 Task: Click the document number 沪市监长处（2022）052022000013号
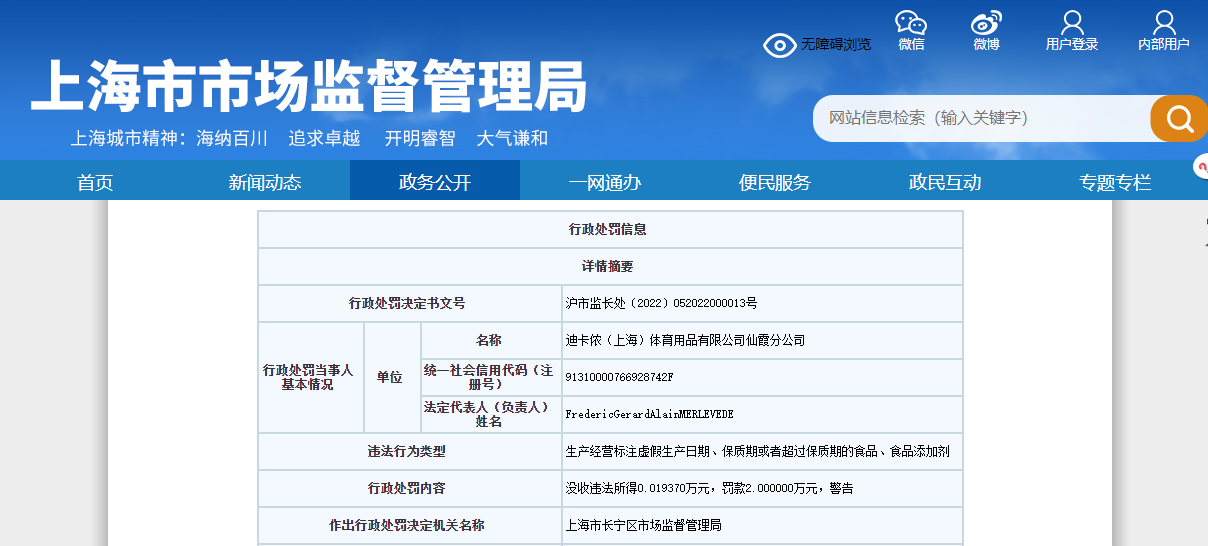pyautogui.click(x=661, y=303)
